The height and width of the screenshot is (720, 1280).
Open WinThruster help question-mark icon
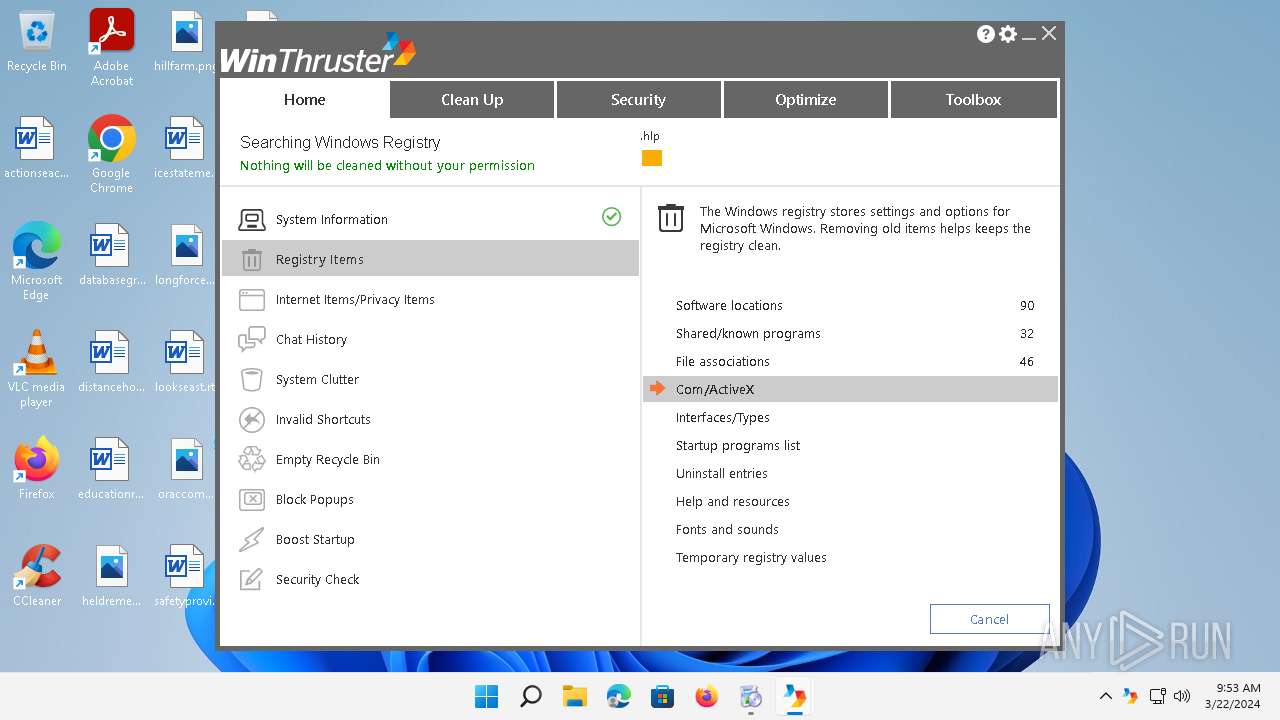click(986, 34)
